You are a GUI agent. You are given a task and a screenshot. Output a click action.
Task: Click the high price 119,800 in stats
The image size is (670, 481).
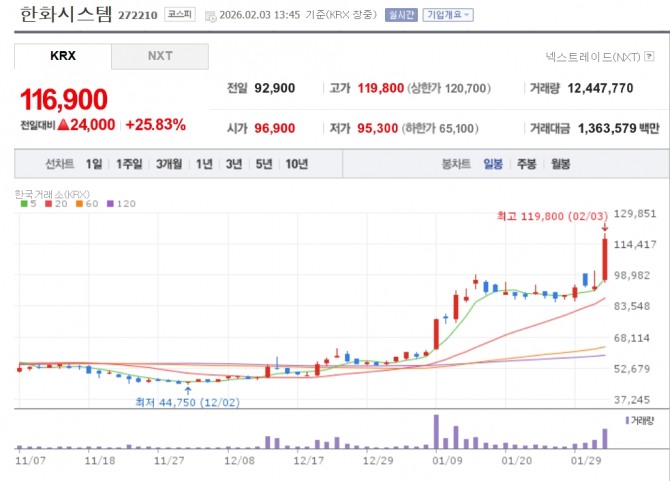click(x=381, y=88)
